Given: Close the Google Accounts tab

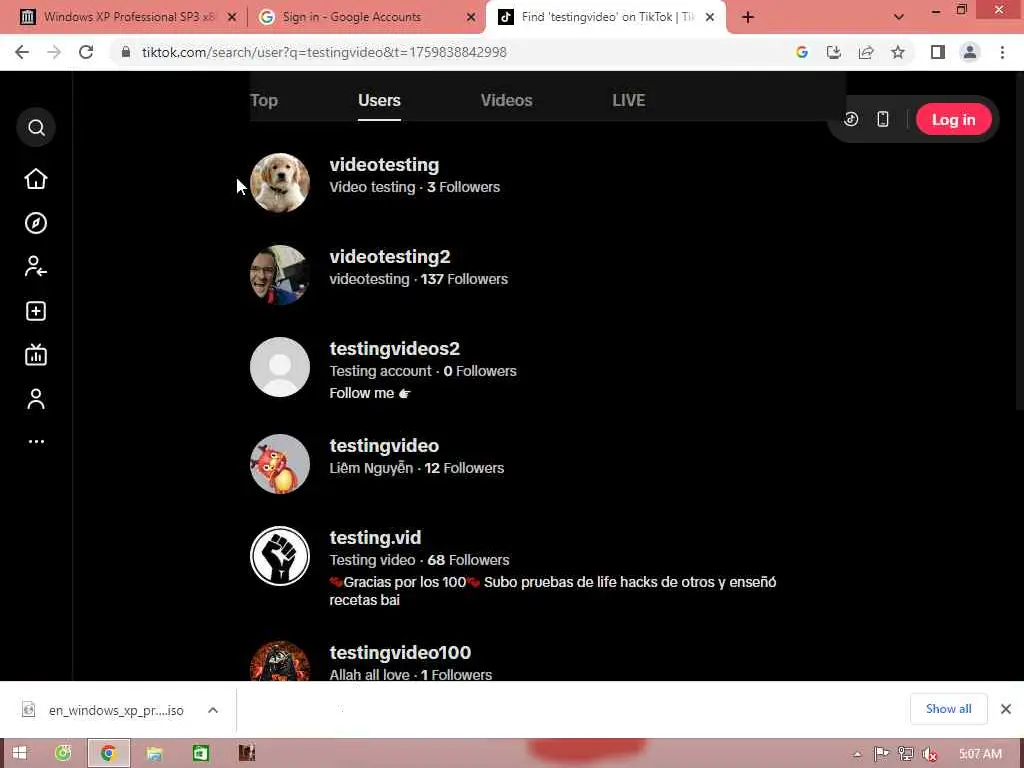Looking at the screenshot, I should pyautogui.click(x=471, y=18).
